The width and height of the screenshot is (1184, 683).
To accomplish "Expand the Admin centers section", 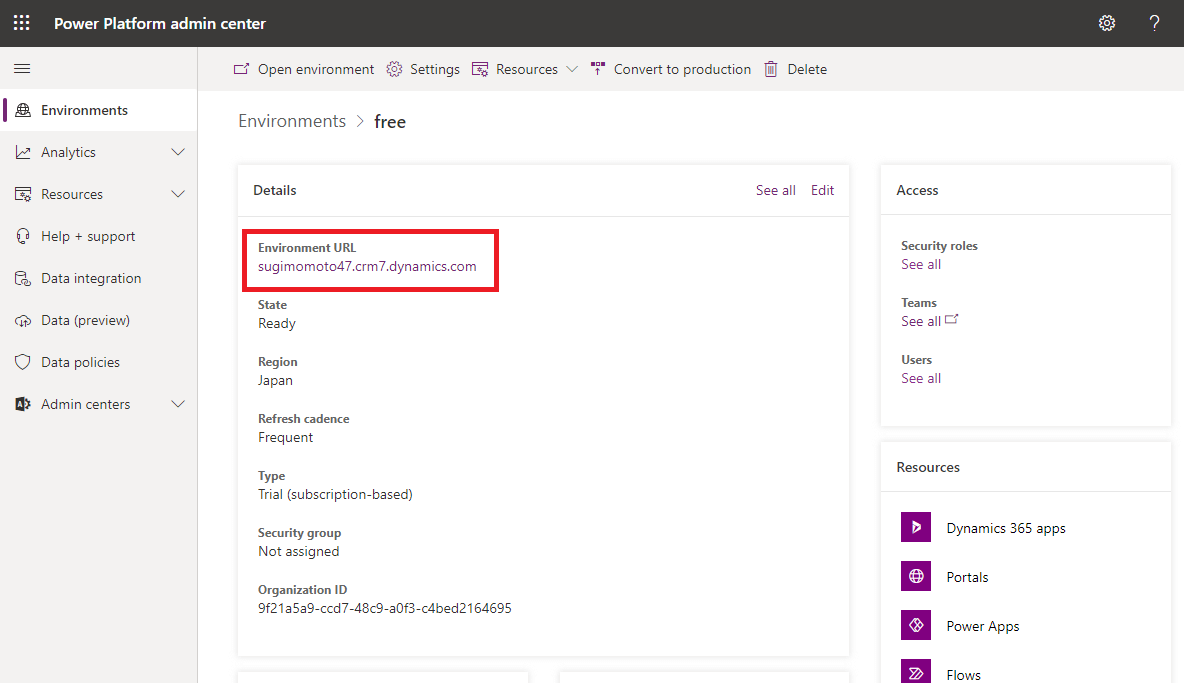I will [178, 404].
